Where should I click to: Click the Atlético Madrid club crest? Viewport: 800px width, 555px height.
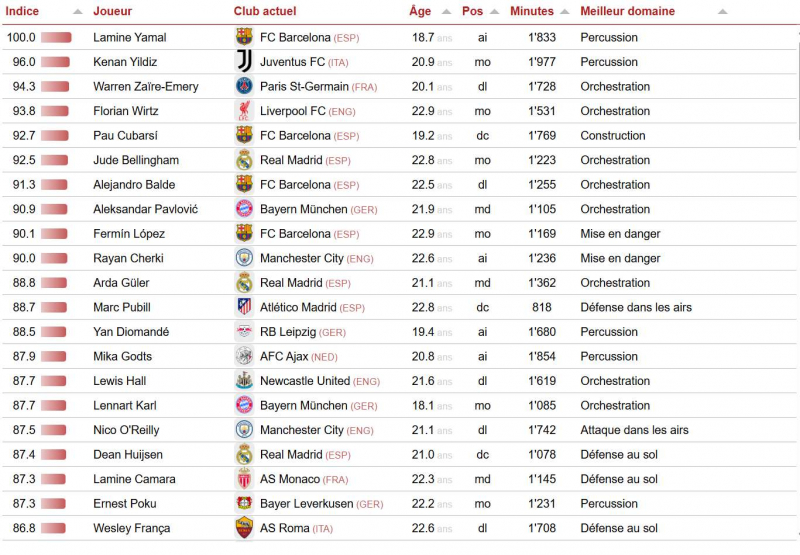coord(244,307)
